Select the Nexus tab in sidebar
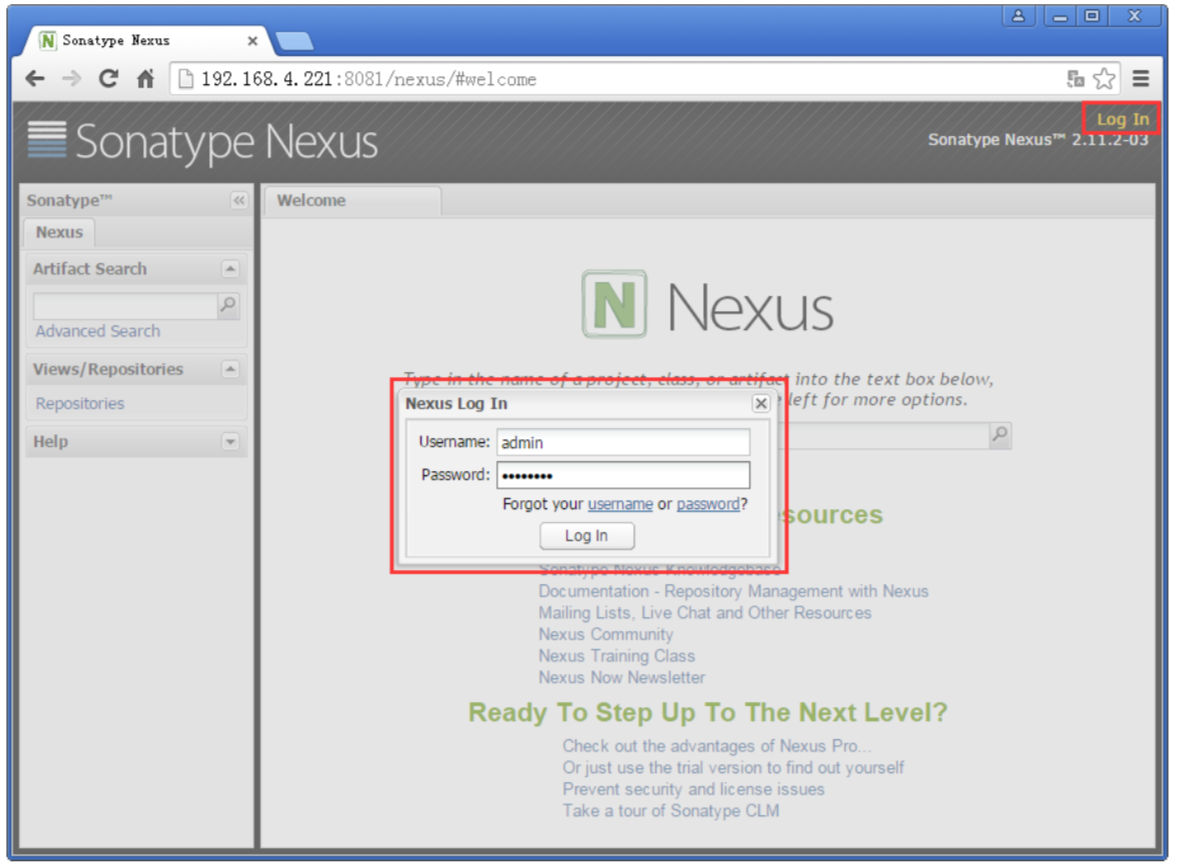This screenshot has width=1178, height=866. coord(59,232)
